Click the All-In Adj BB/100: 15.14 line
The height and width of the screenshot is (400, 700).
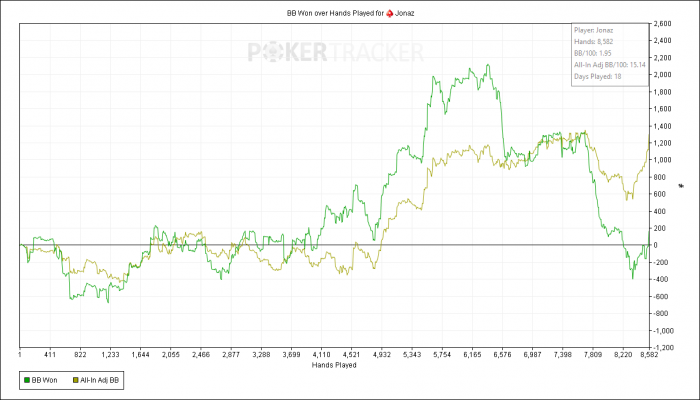[x=610, y=65]
